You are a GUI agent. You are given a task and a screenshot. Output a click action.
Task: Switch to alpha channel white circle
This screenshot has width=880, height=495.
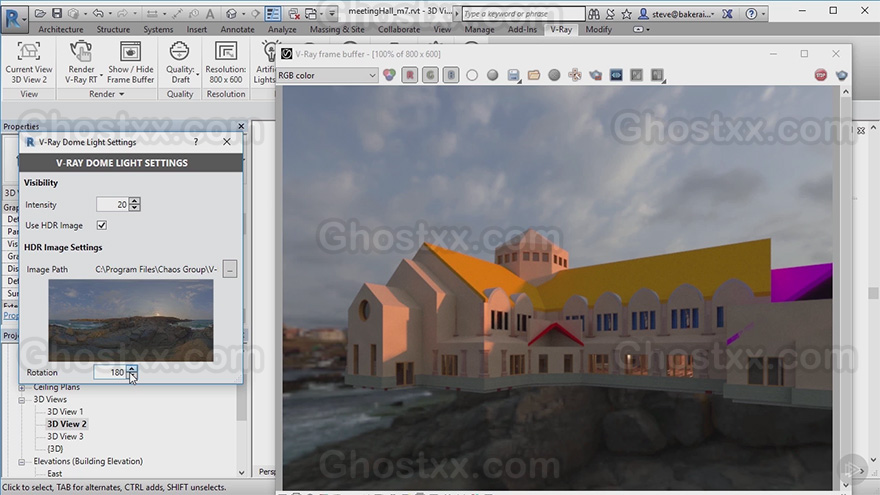472,75
